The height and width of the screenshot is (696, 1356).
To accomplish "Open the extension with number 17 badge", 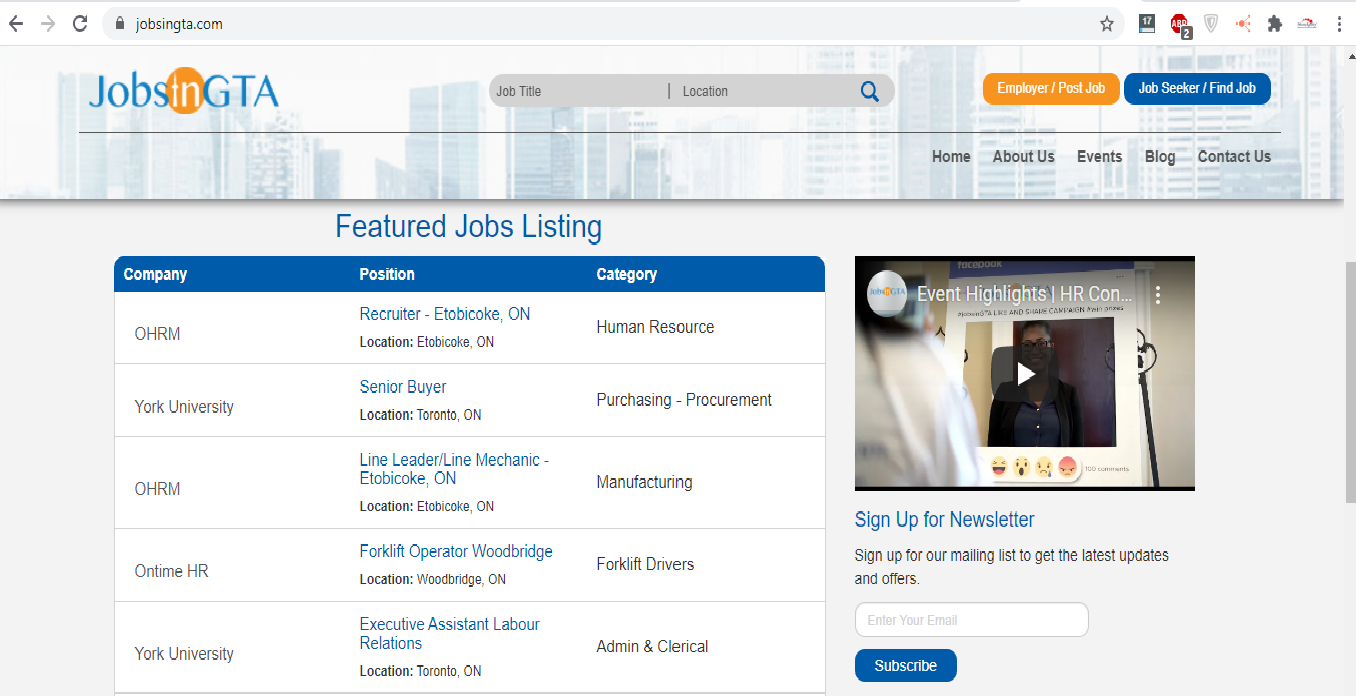I will point(1147,22).
